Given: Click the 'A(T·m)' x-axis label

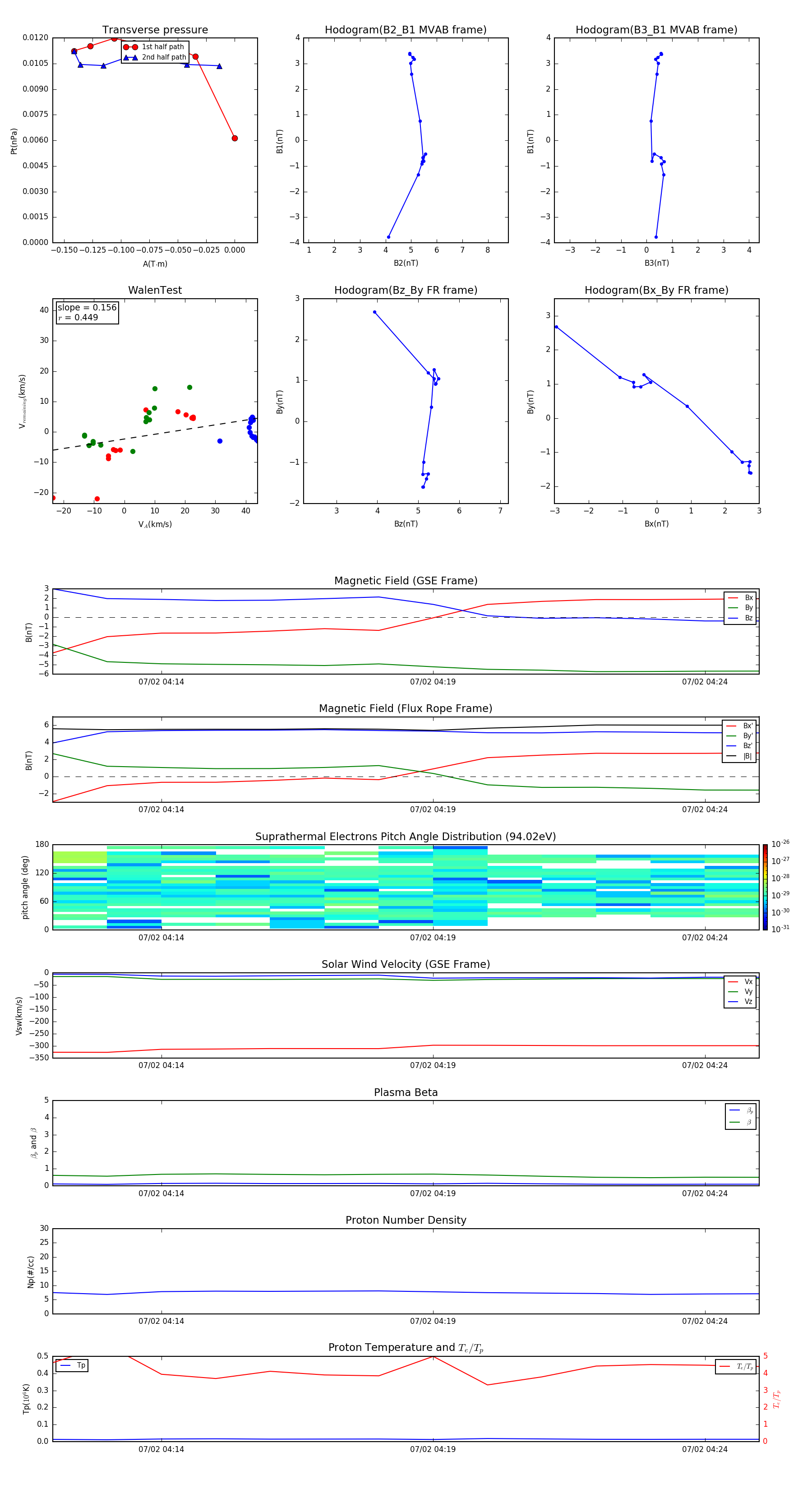Looking at the screenshot, I should tap(155, 264).
